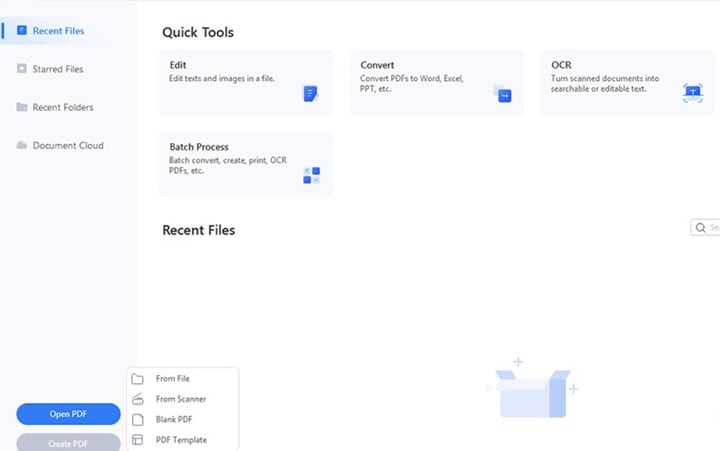Image resolution: width=720 pixels, height=451 pixels.
Task: Click the Batch Process icon
Action: (x=311, y=175)
